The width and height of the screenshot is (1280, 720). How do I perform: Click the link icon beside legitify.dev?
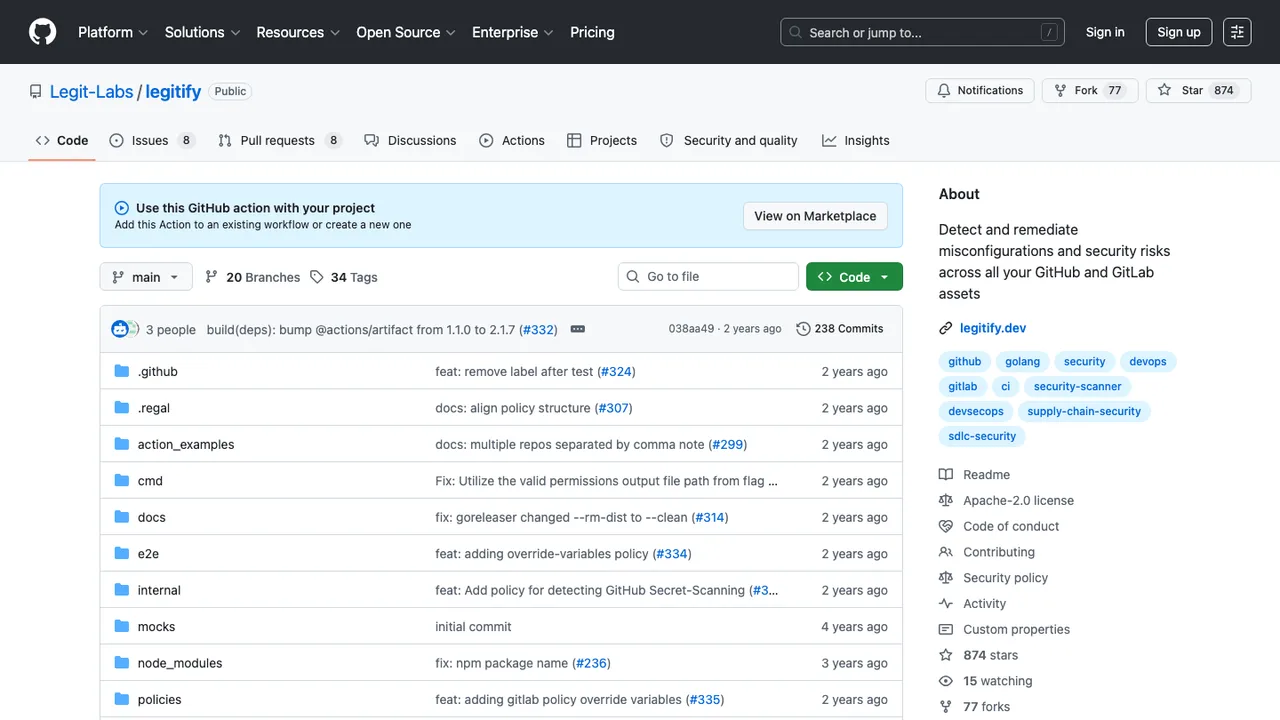click(x=946, y=328)
